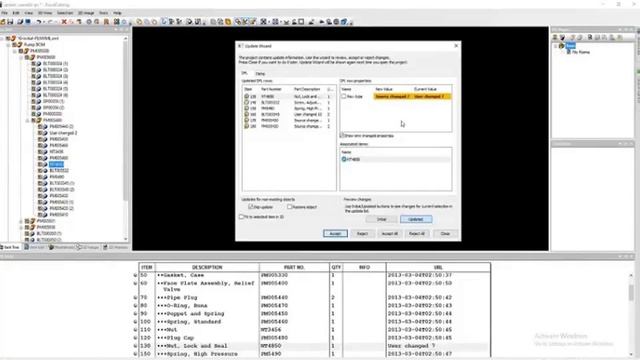Image resolution: width=640 pixels, height=360 pixels.
Task: Enable Fit to selected item in 3D
Action: [x=241, y=217]
